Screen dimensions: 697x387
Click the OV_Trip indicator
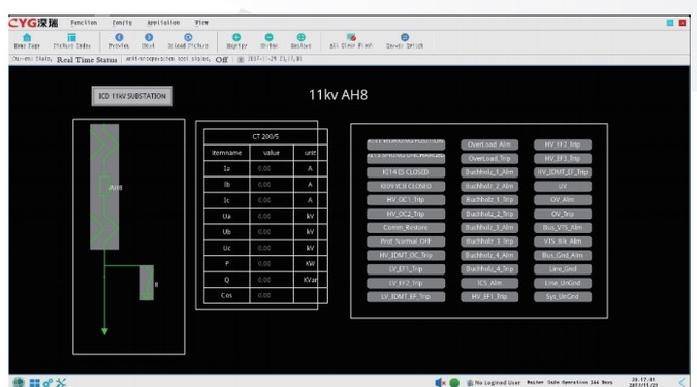coord(563,214)
